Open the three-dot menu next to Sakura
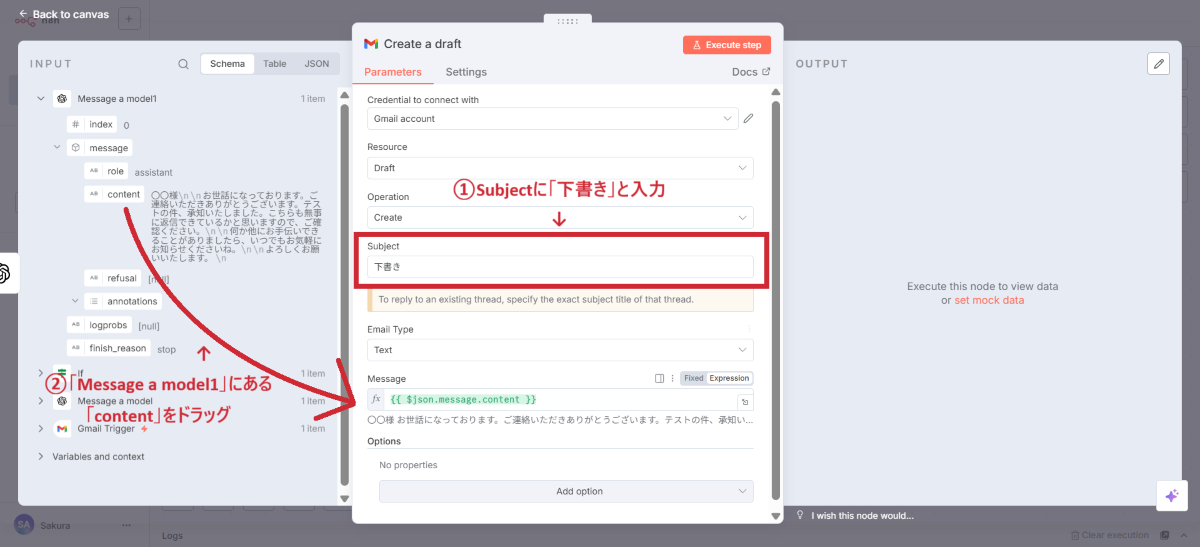Screen dimensions: 1200x547 click(126, 525)
